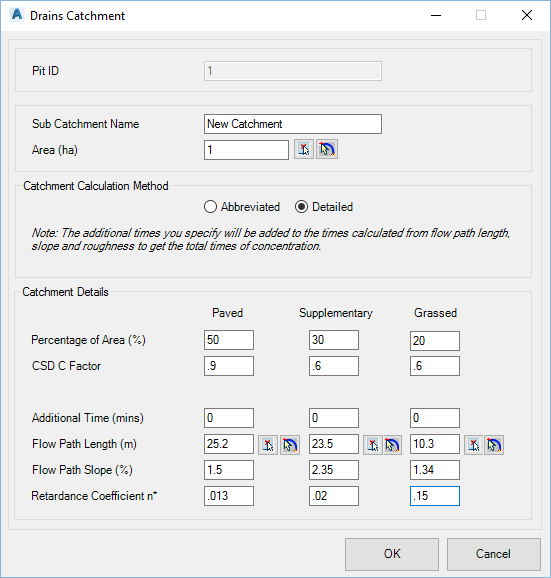551x578 pixels.
Task: Click select-polyline icon for Supplementary flow path length
Action: [393, 445]
